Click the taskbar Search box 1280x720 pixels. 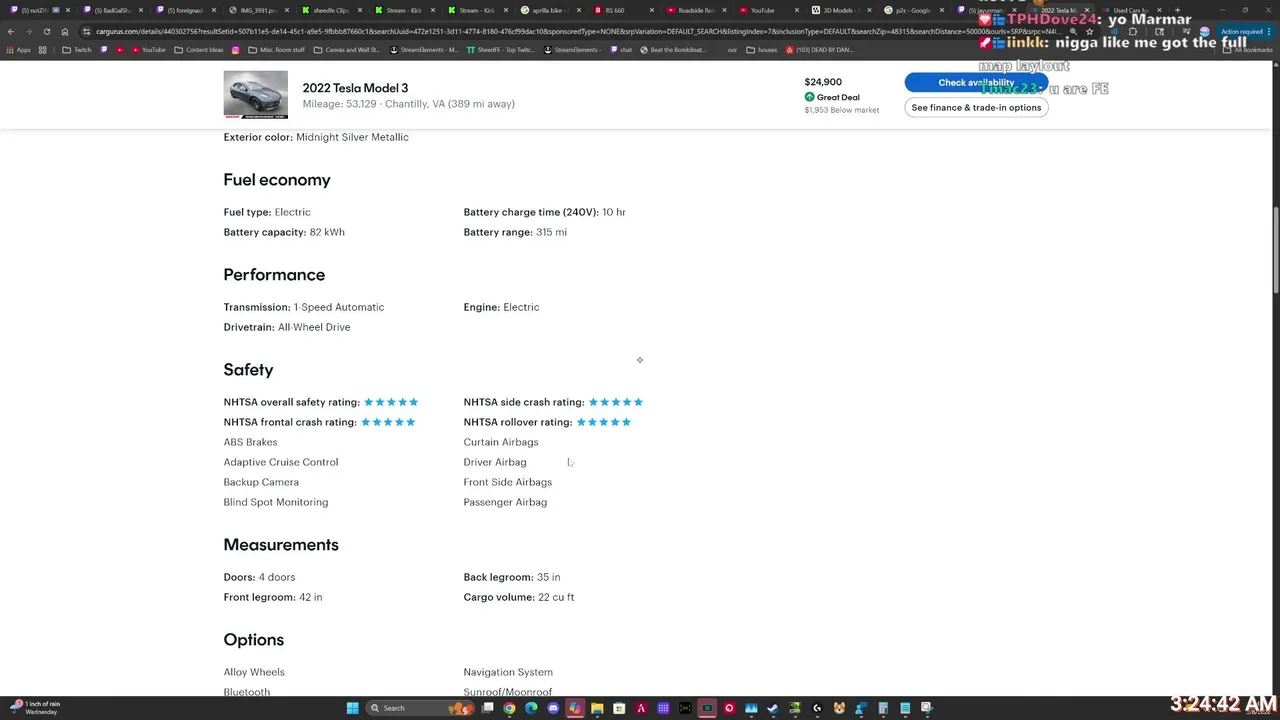point(420,708)
